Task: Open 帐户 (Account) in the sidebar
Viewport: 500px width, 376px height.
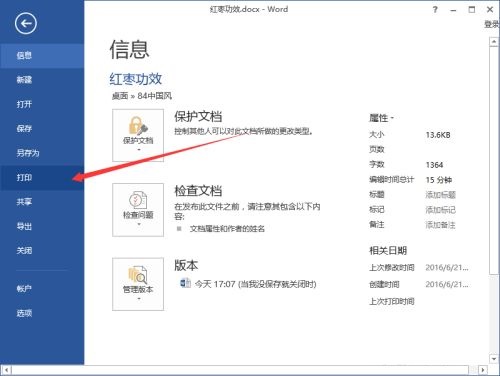Action: click(x=42, y=288)
